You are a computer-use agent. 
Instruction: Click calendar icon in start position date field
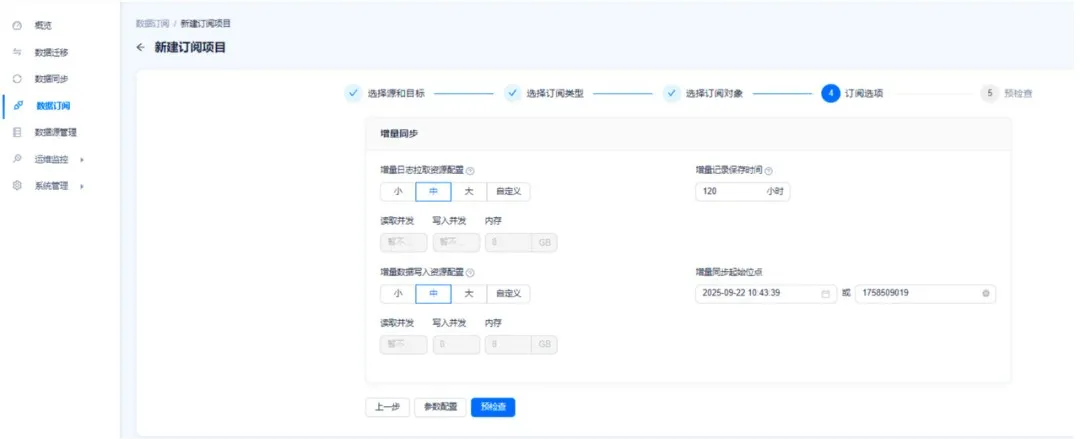point(825,294)
